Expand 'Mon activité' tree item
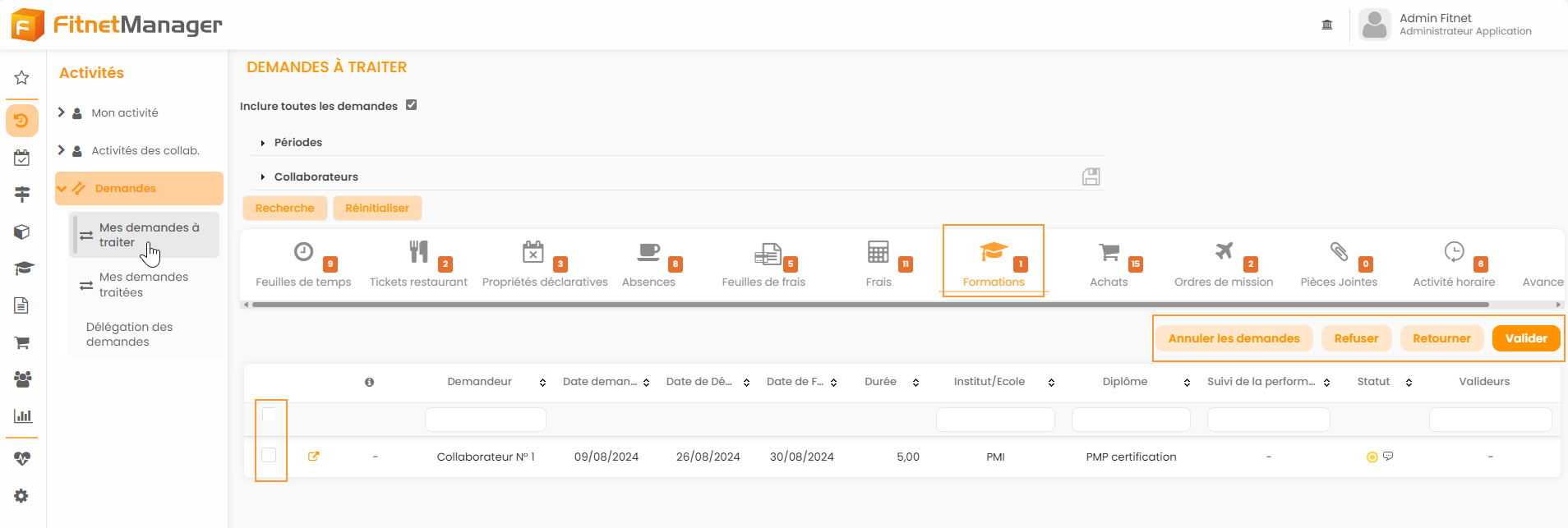Viewport: 1568px width, 528px height. point(62,112)
